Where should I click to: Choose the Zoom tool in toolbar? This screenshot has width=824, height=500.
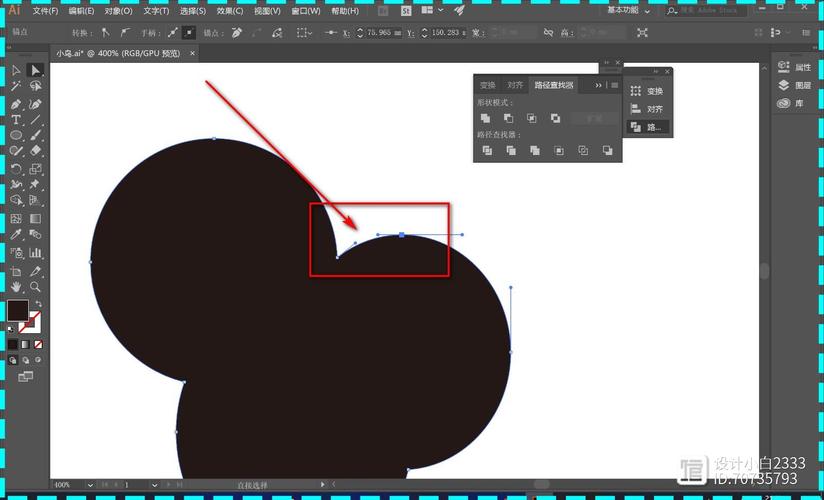pyautogui.click(x=36, y=287)
